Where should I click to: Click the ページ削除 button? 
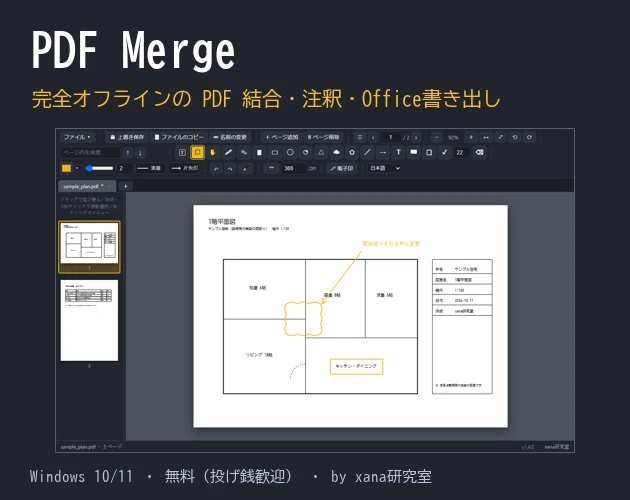323,137
